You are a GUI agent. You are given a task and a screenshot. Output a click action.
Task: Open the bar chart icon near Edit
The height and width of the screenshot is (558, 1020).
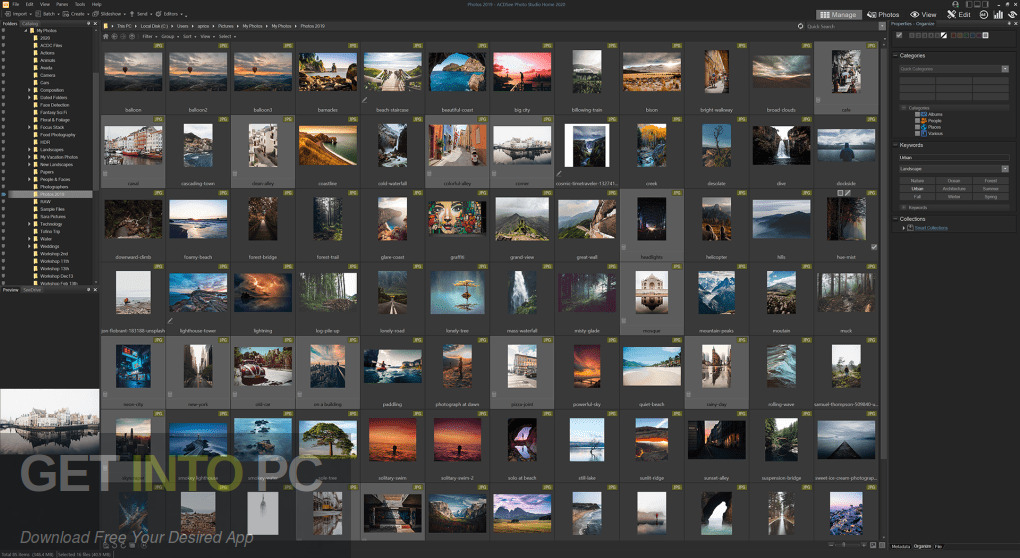998,14
